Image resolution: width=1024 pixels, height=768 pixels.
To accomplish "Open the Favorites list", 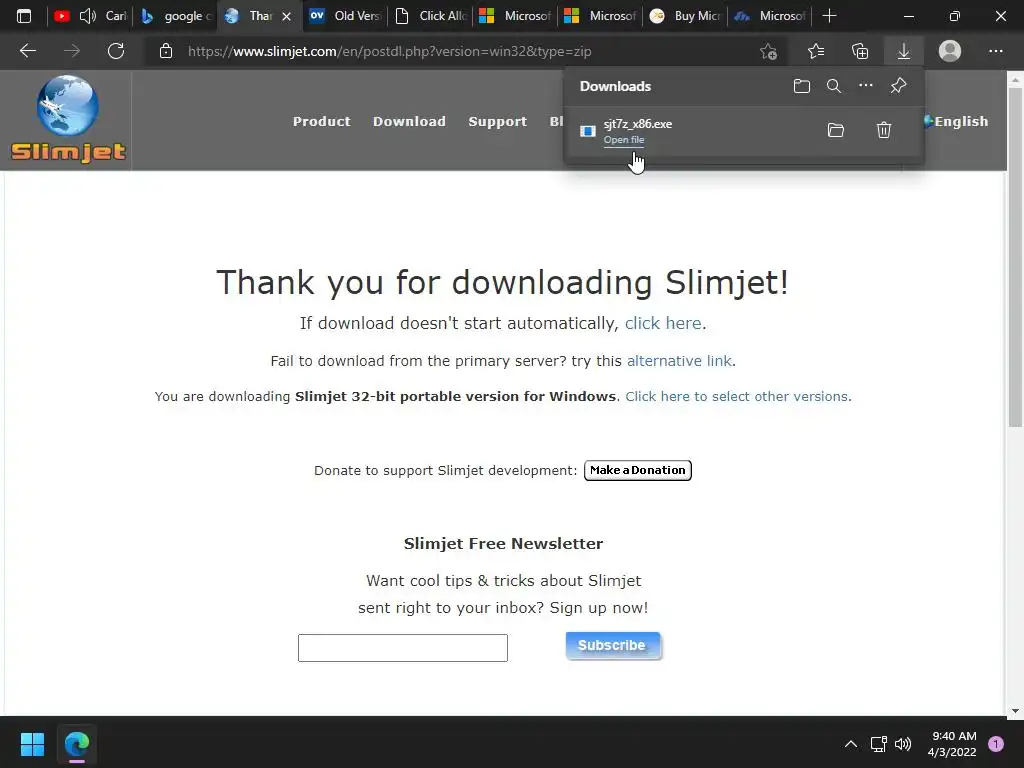I will coord(816,51).
